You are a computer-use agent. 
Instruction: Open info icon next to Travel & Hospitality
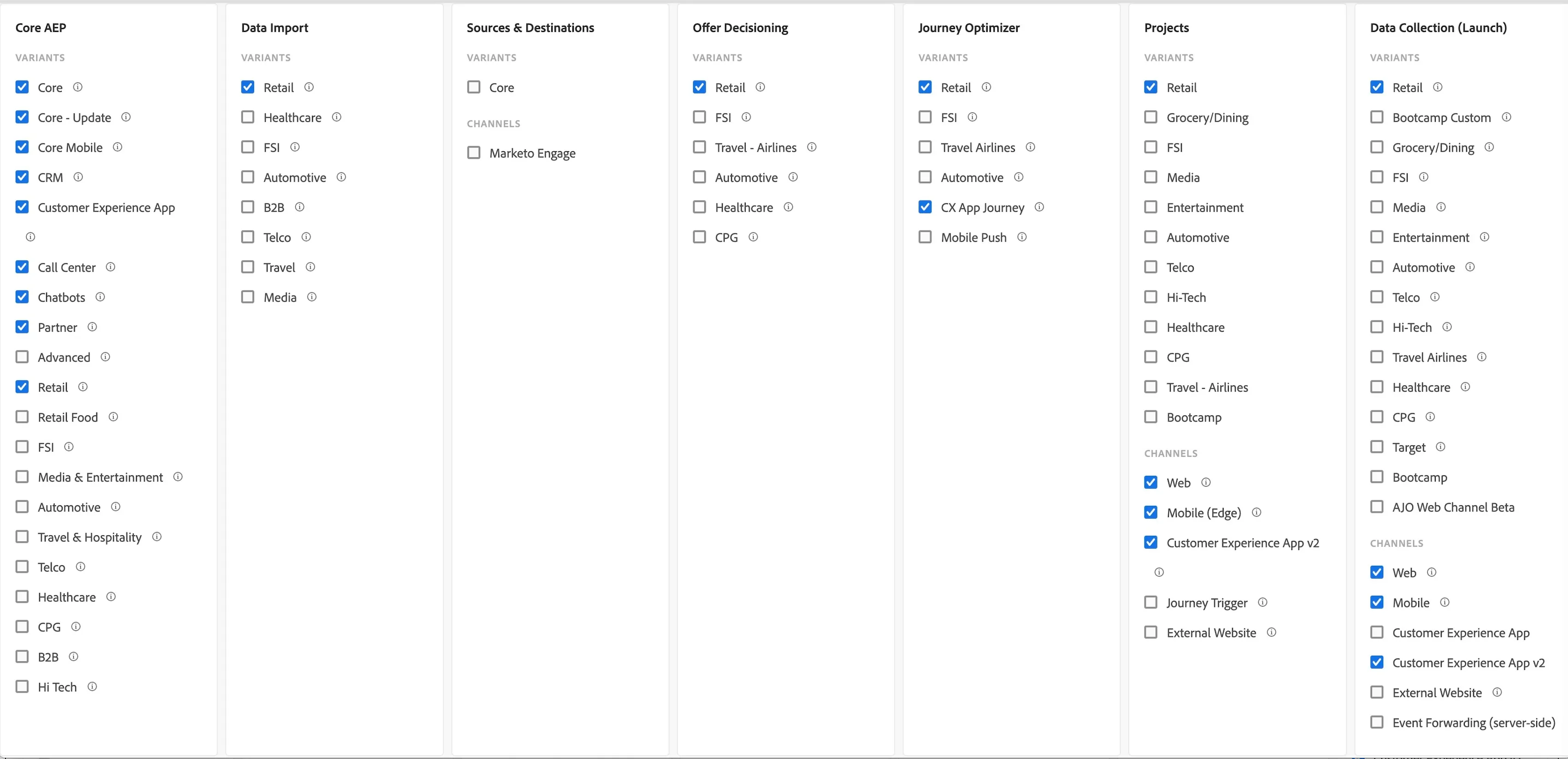(x=156, y=537)
